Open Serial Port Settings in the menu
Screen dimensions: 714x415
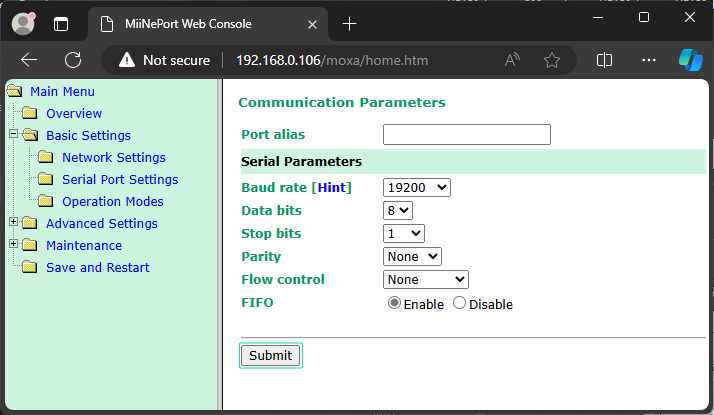(120, 179)
